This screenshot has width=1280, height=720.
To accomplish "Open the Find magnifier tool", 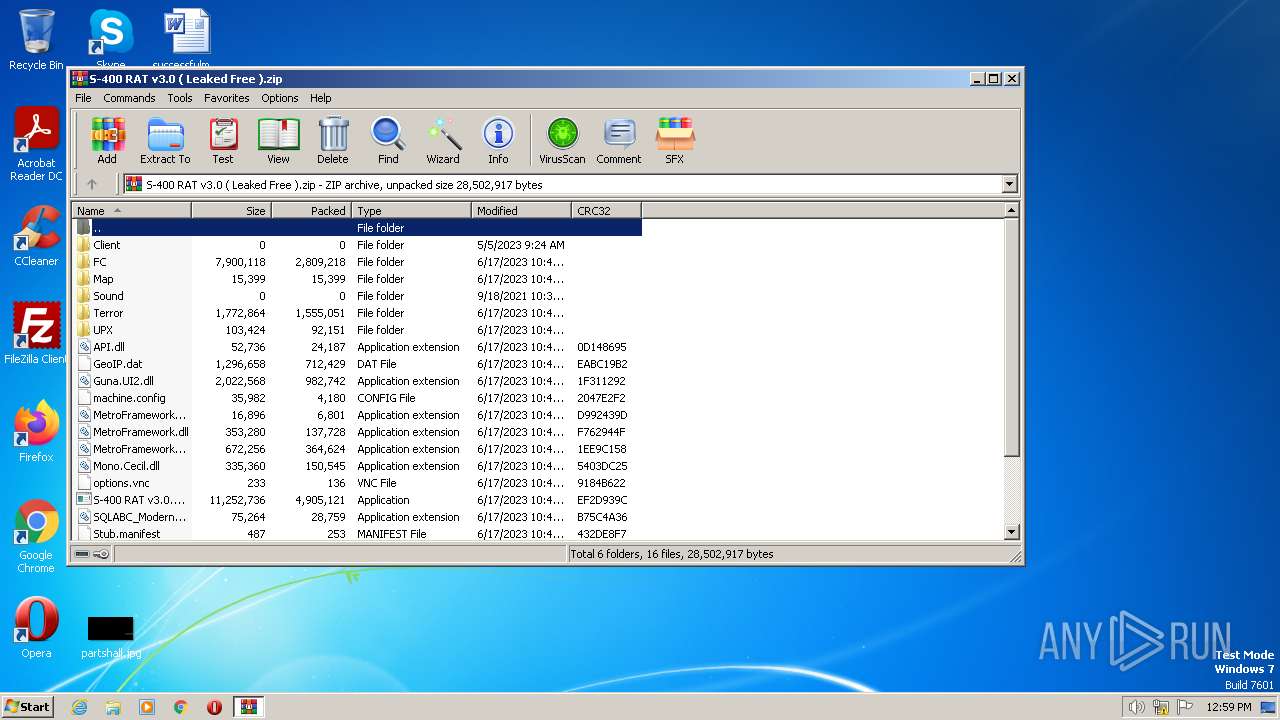I will click(388, 141).
